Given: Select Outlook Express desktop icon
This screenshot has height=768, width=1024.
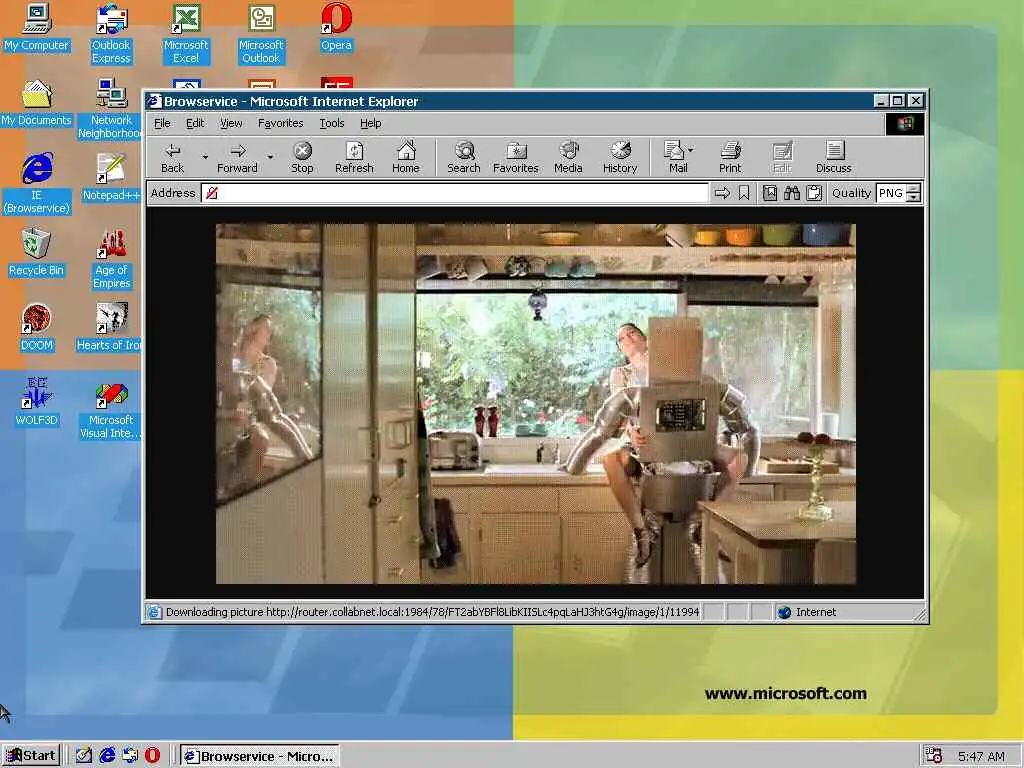Looking at the screenshot, I should click(111, 34).
